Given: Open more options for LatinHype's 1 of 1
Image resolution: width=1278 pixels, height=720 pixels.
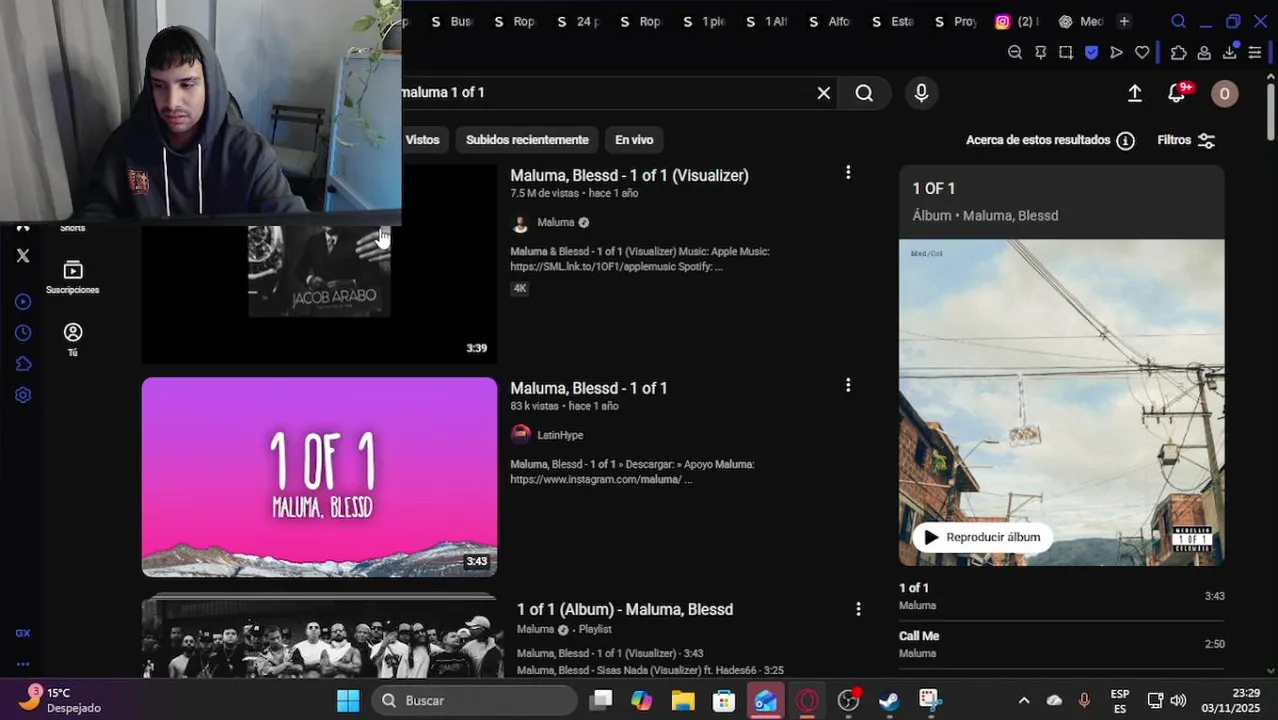Looking at the screenshot, I should (x=848, y=385).
